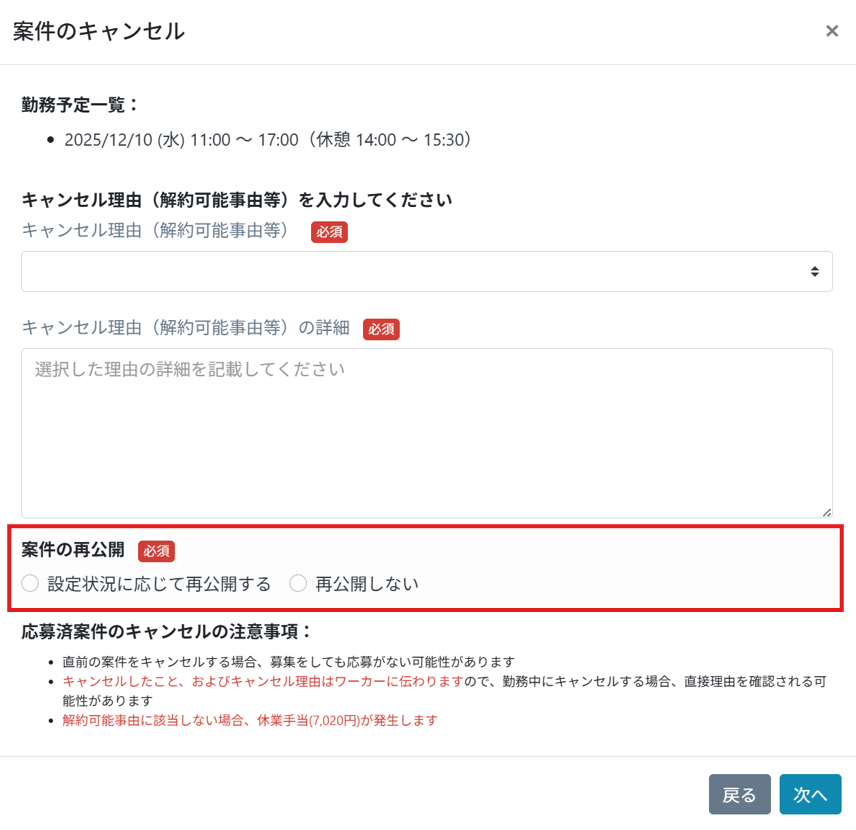Click the キャンセル理由の詳細 field label
Screen dimensions: 856x830
click(185, 327)
